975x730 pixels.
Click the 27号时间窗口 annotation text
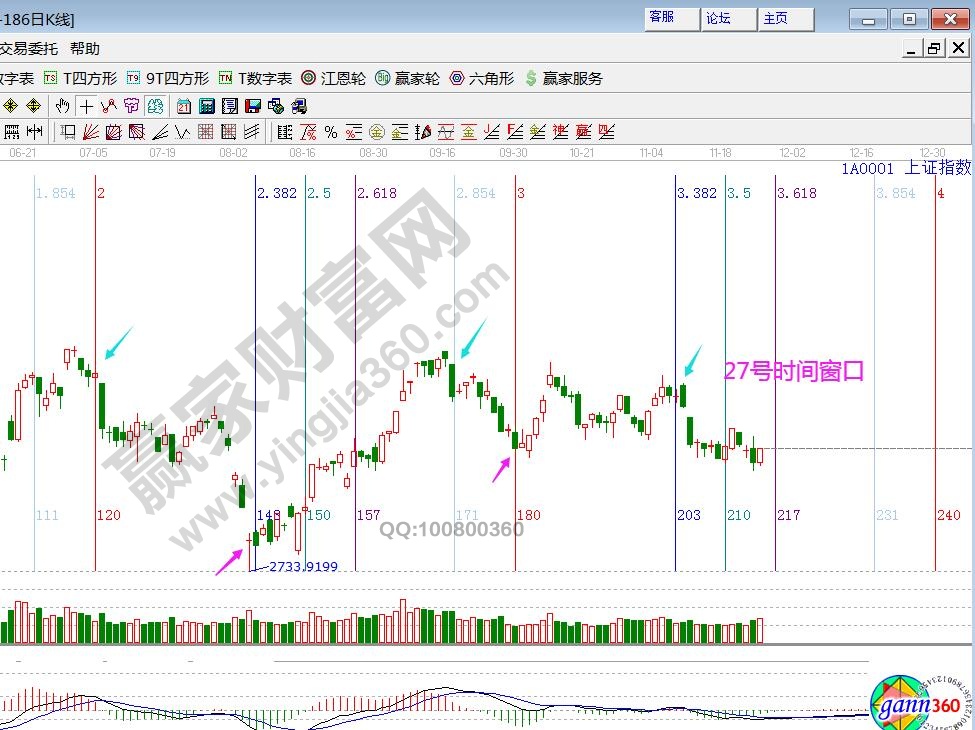793,372
